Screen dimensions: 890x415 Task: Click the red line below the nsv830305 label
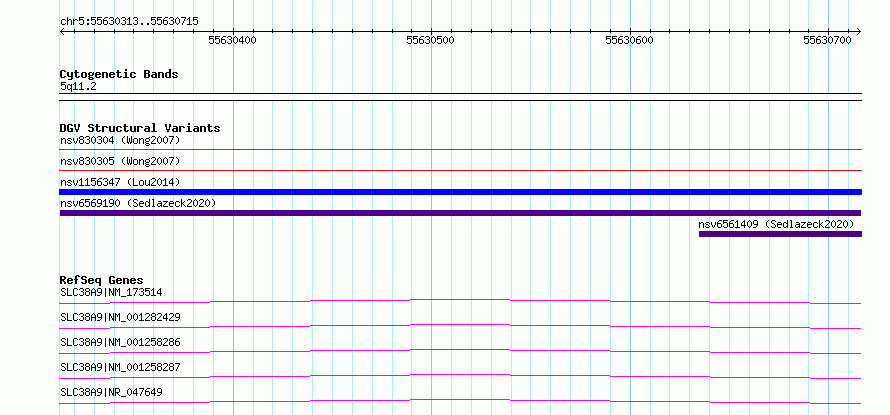(x=461, y=170)
